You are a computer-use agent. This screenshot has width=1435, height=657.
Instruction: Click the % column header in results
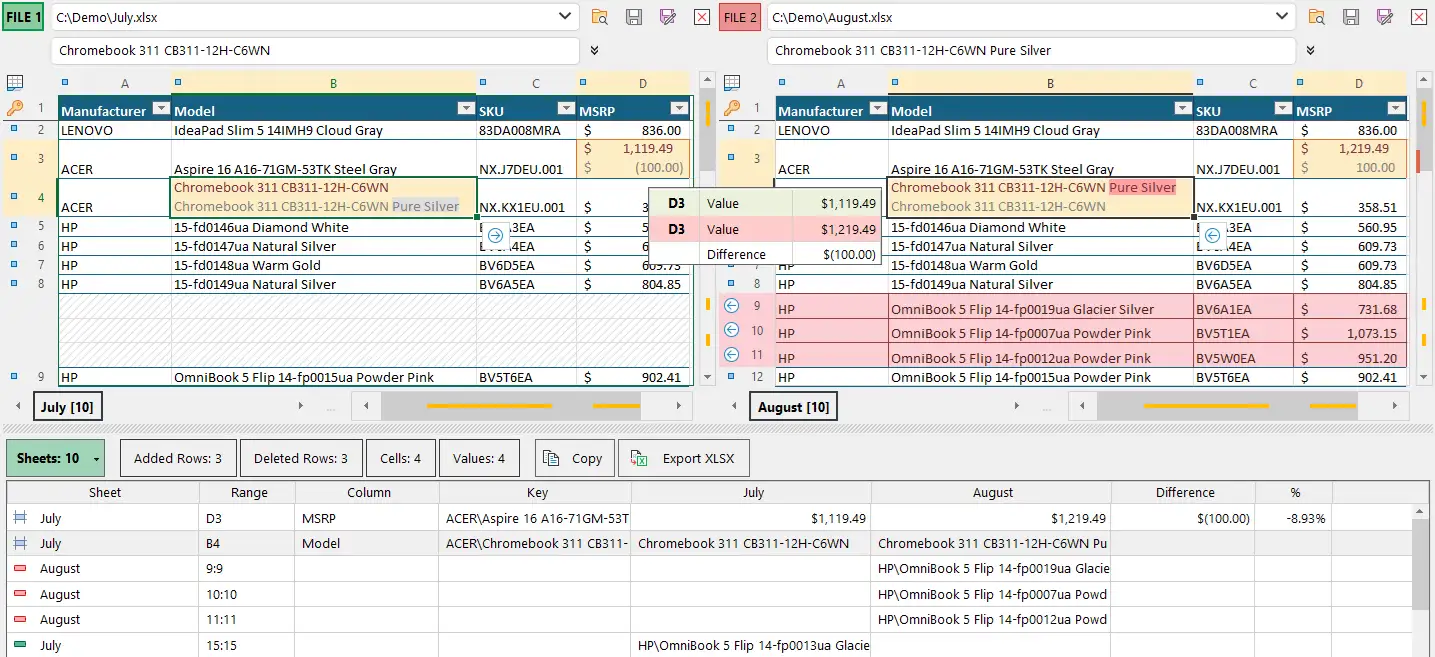(1295, 492)
